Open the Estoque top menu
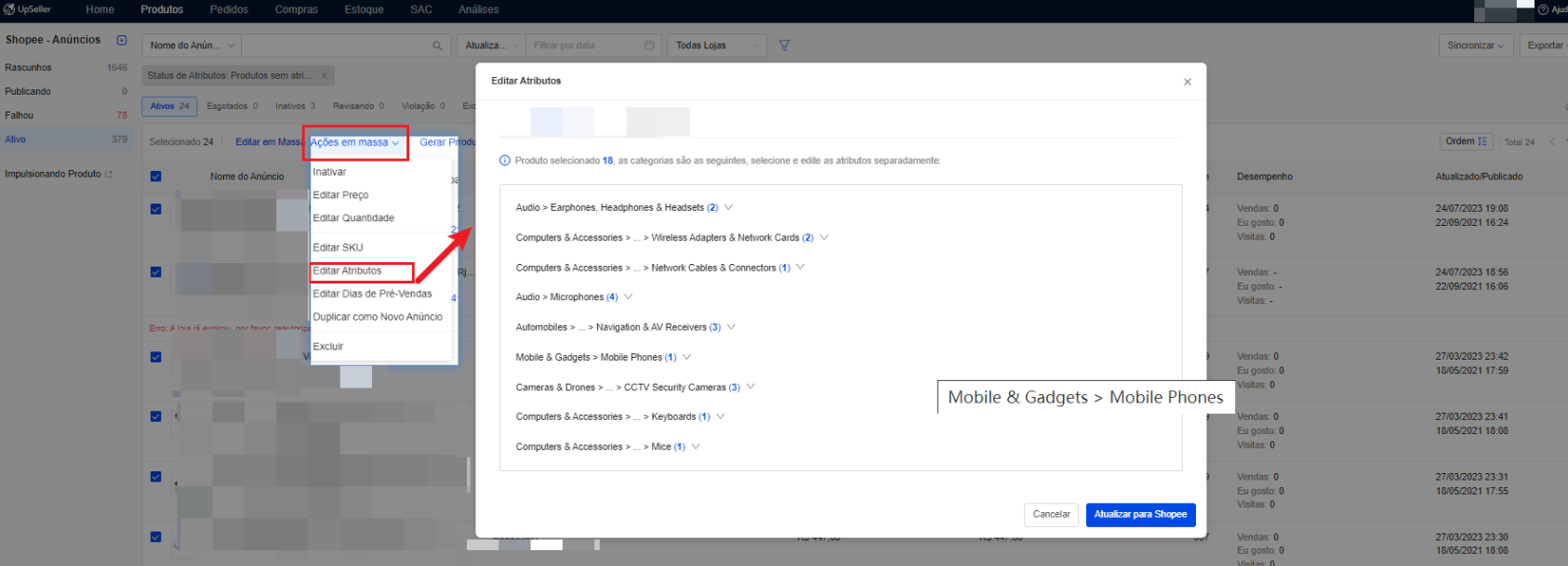This screenshot has width=1568, height=566. (364, 9)
